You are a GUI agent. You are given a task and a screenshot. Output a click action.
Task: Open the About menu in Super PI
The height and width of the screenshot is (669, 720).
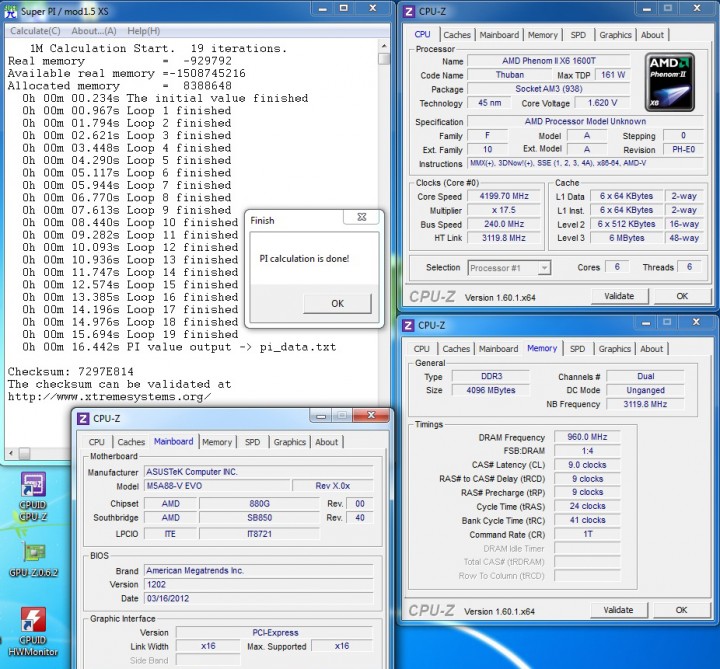pos(94,31)
